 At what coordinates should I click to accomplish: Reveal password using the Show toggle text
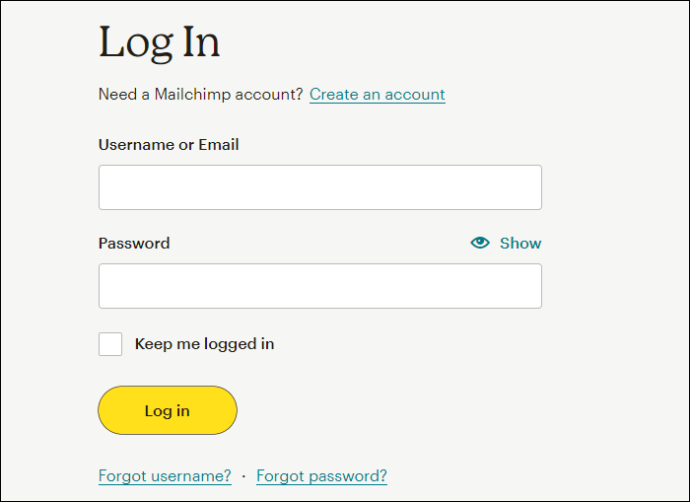click(520, 243)
